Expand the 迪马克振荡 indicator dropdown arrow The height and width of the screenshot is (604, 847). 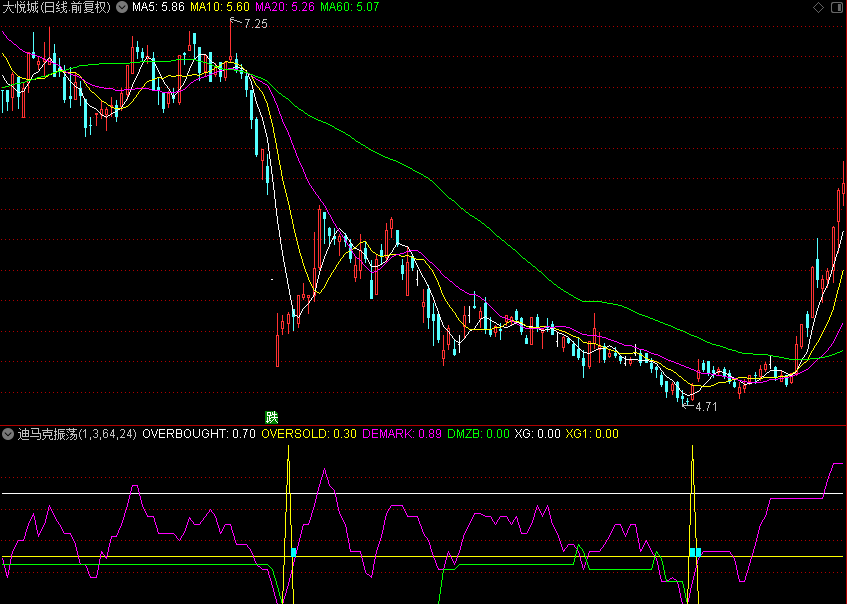(x=8, y=434)
